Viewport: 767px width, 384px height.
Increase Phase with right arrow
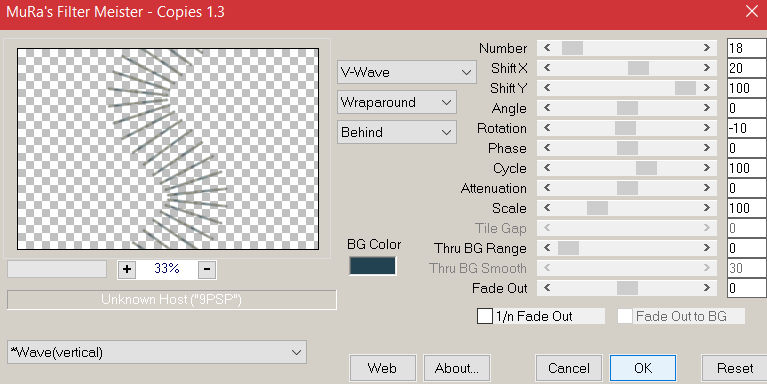click(x=707, y=148)
